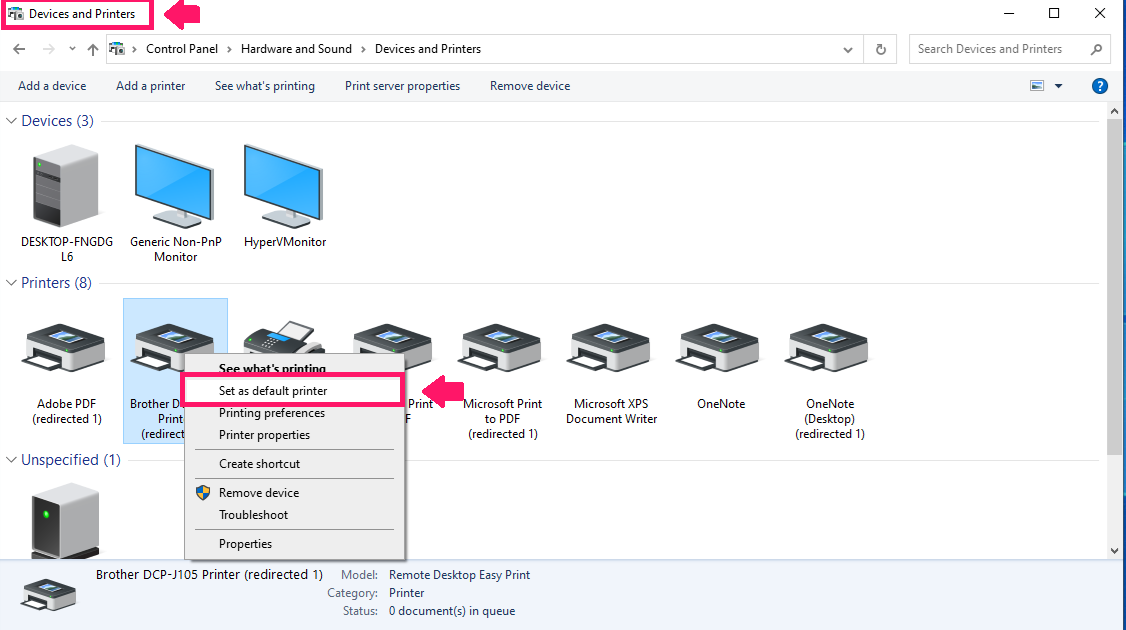Click the address bar Control Panel location icon
Image resolution: width=1126 pixels, height=630 pixels.
[117, 49]
